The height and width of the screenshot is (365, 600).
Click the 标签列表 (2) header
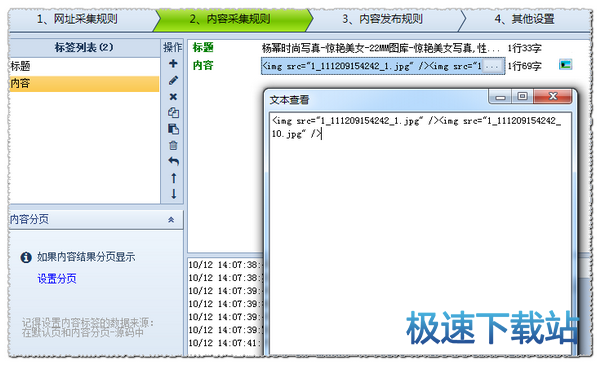[x=84, y=47]
